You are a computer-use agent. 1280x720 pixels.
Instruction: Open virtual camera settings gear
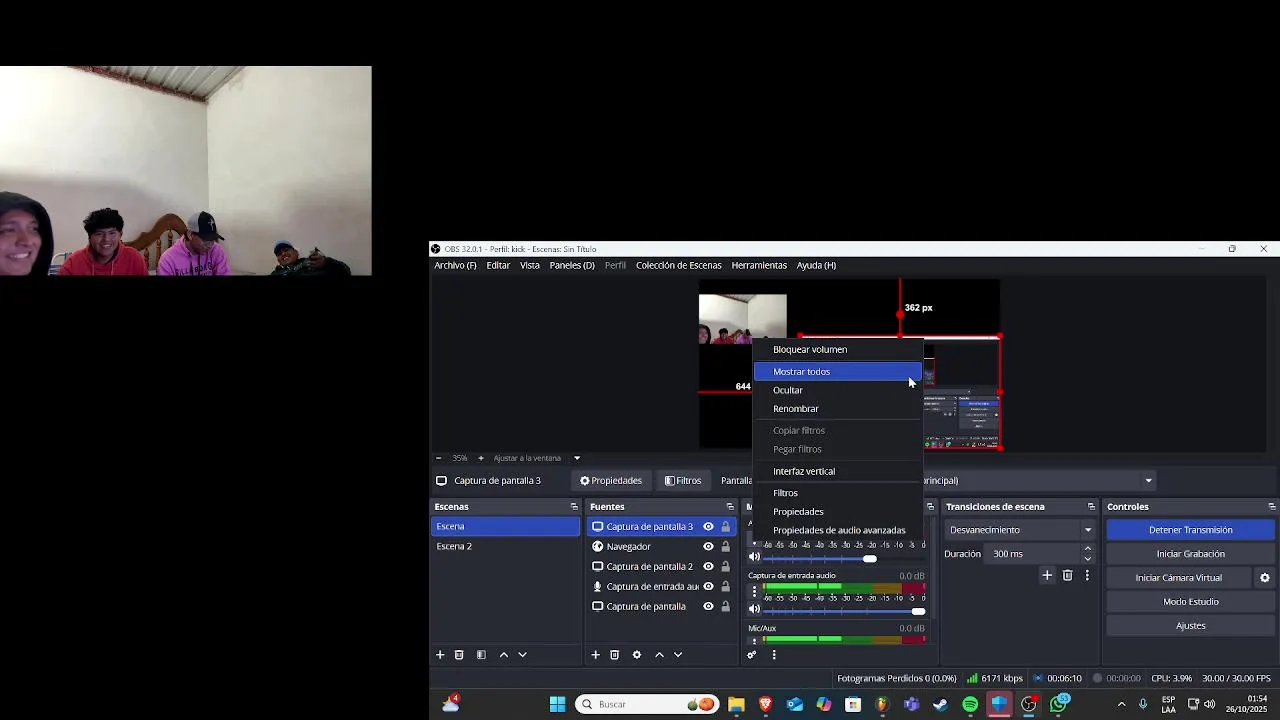pos(1265,578)
